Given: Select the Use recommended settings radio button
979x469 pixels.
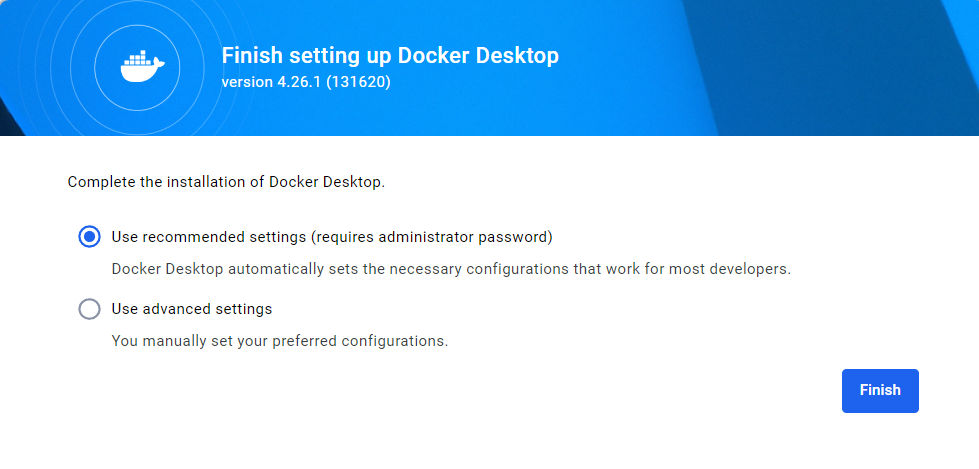Looking at the screenshot, I should [89, 237].
